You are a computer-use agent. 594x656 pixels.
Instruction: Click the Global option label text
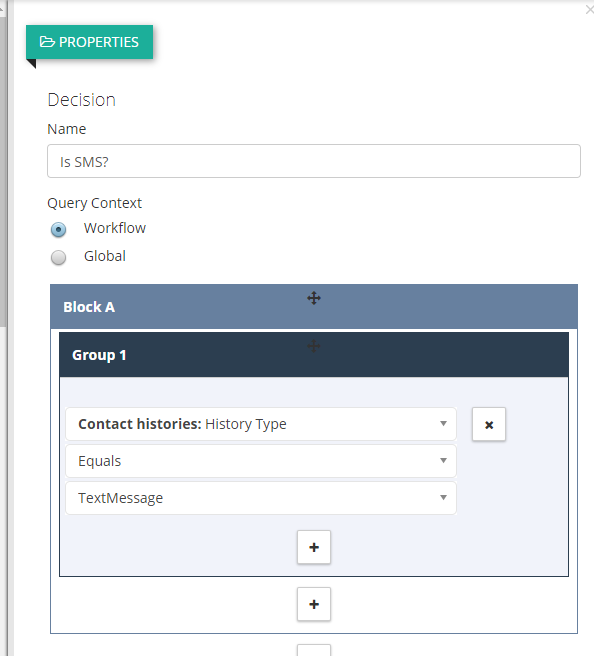pos(105,256)
